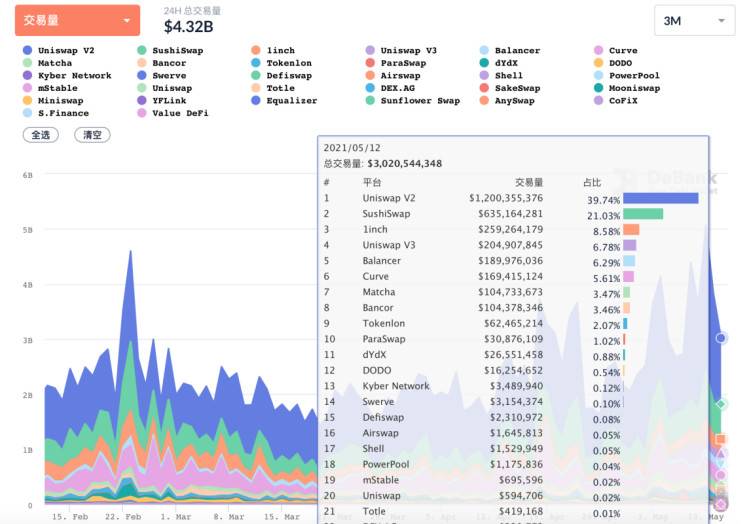Click the 8. Mar axis label
This screenshot has height=524, width=749.
click(x=228, y=517)
